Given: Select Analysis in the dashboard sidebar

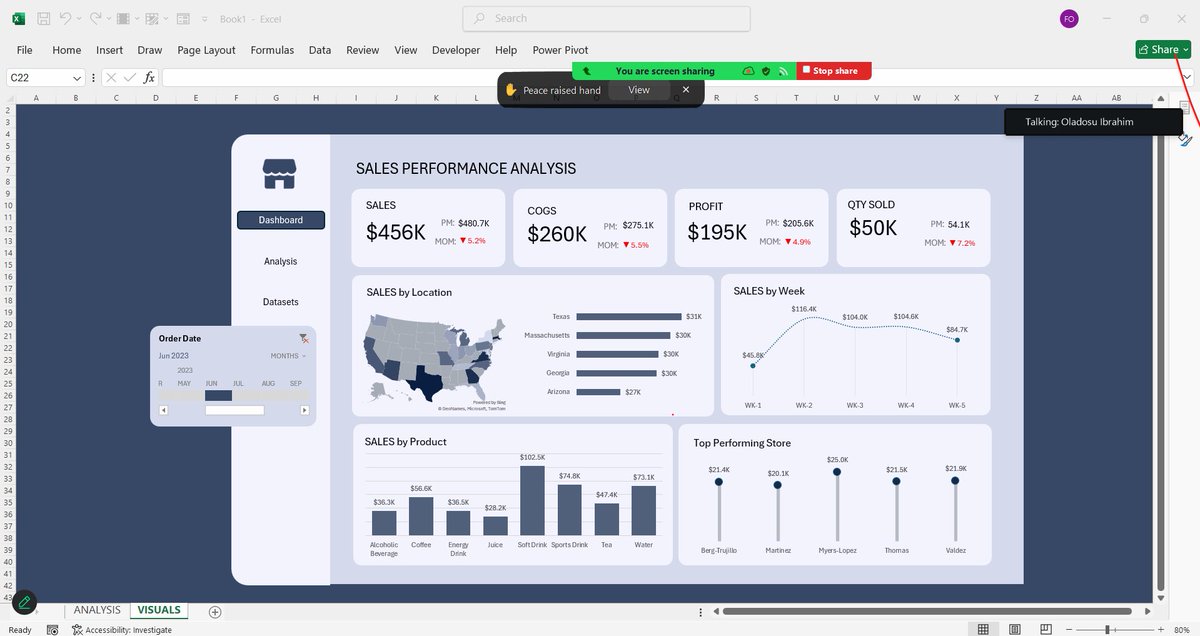Looking at the screenshot, I should [x=280, y=261].
